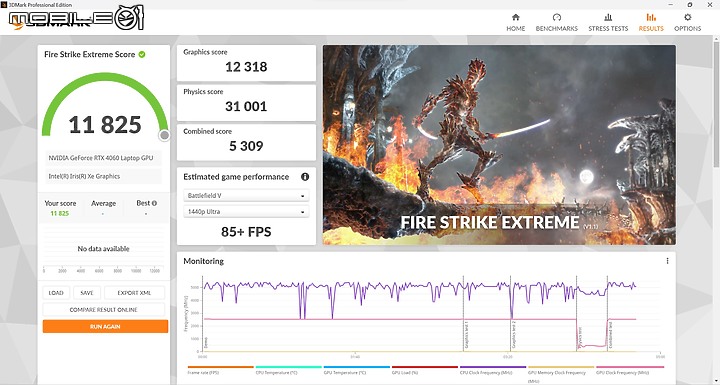Click the main score 11 825
This screenshot has height=385, width=720.
coord(105,125)
